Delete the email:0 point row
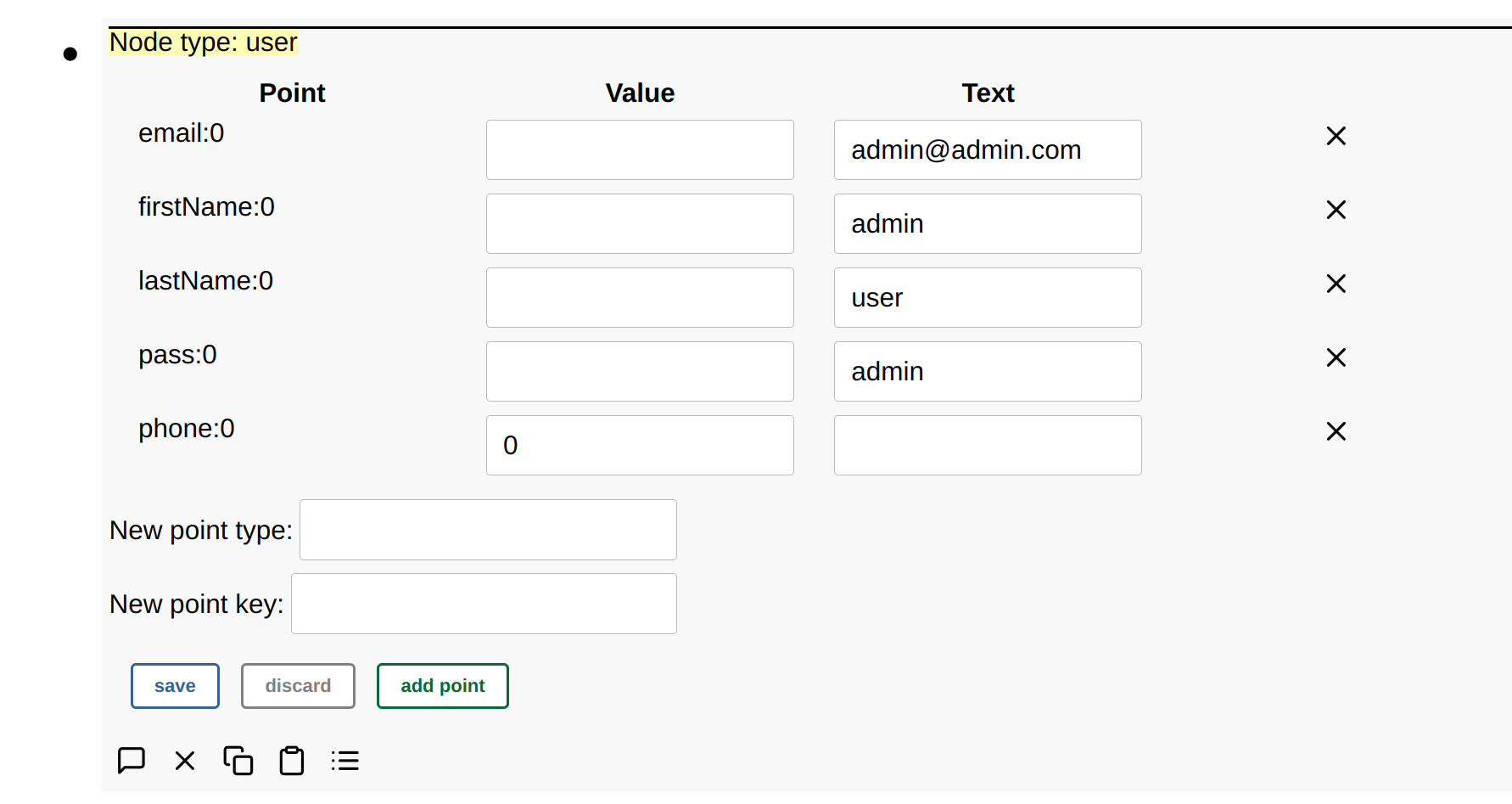This screenshot has width=1512, height=804. 1336,136
